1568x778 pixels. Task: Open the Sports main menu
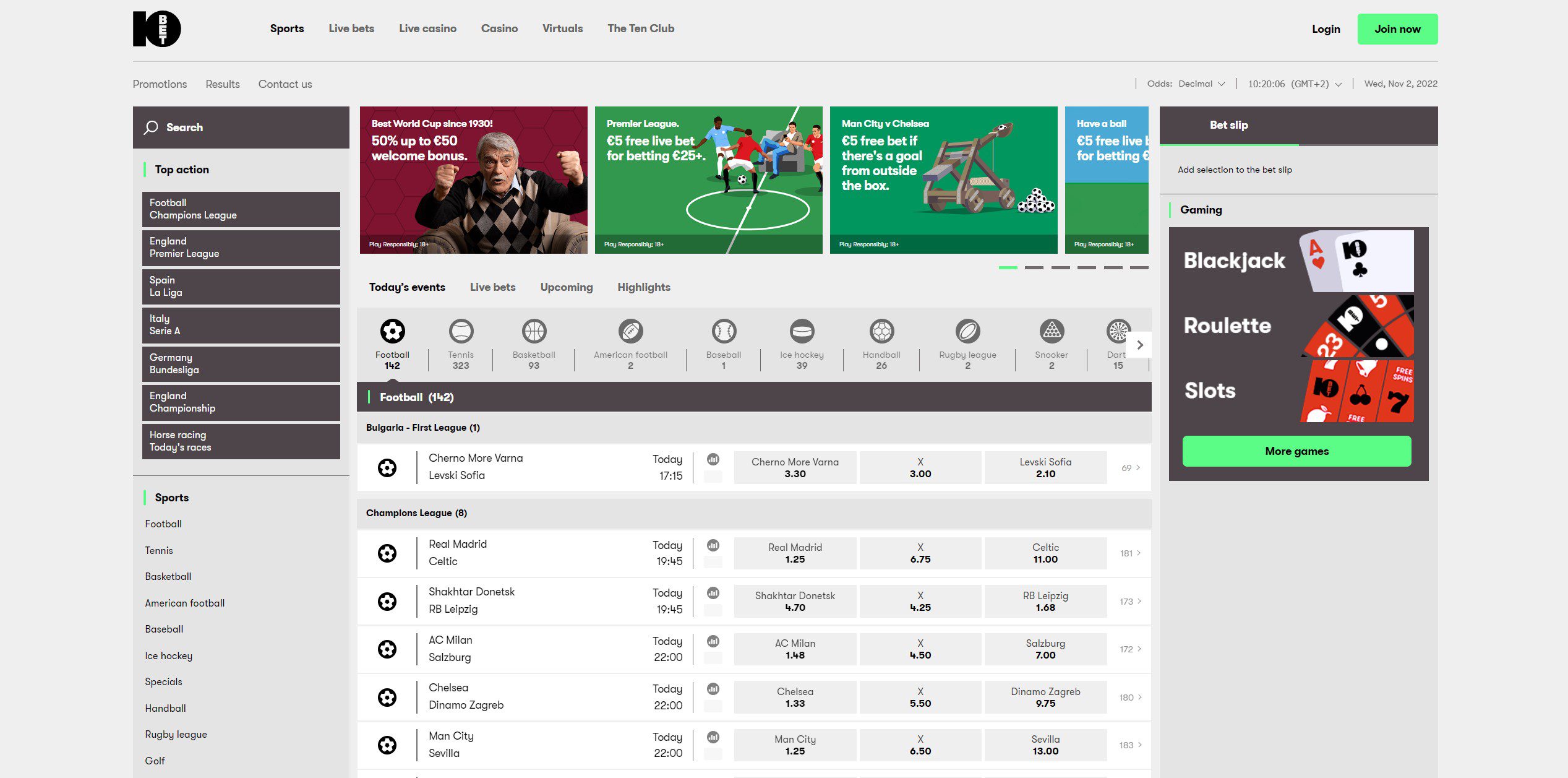click(x=287, y=28)
